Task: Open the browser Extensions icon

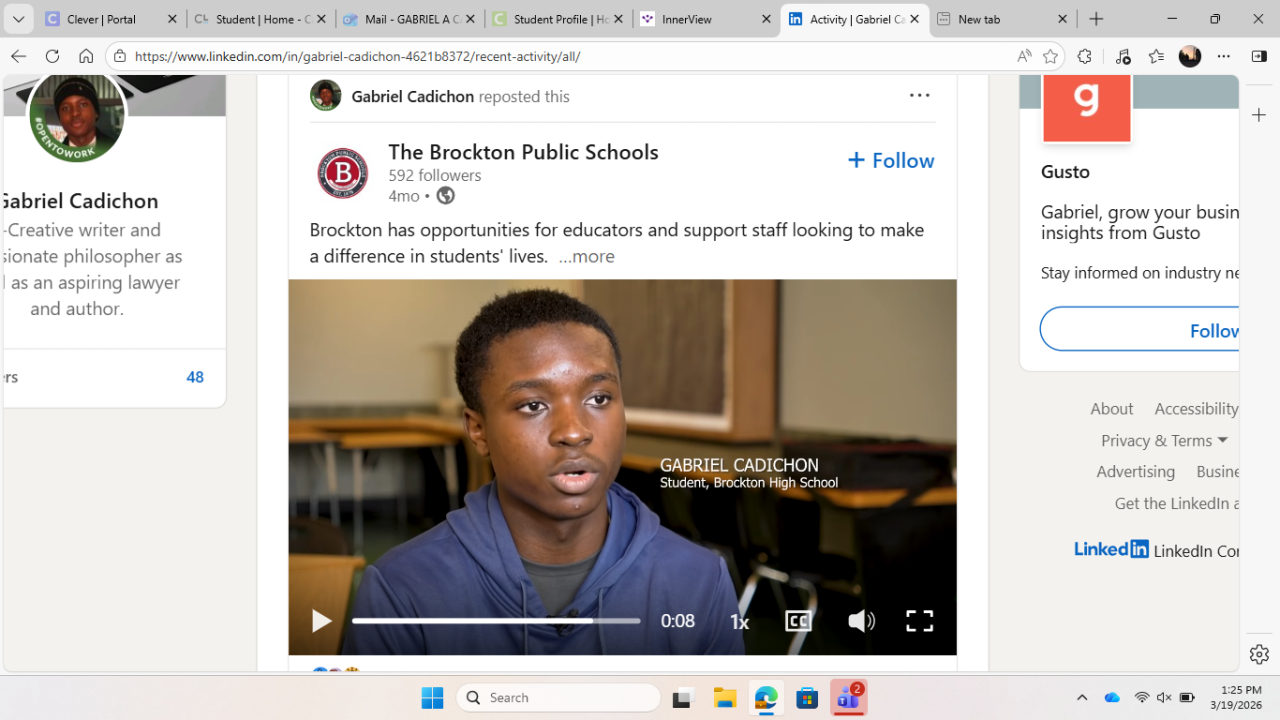Action: 1084,56
